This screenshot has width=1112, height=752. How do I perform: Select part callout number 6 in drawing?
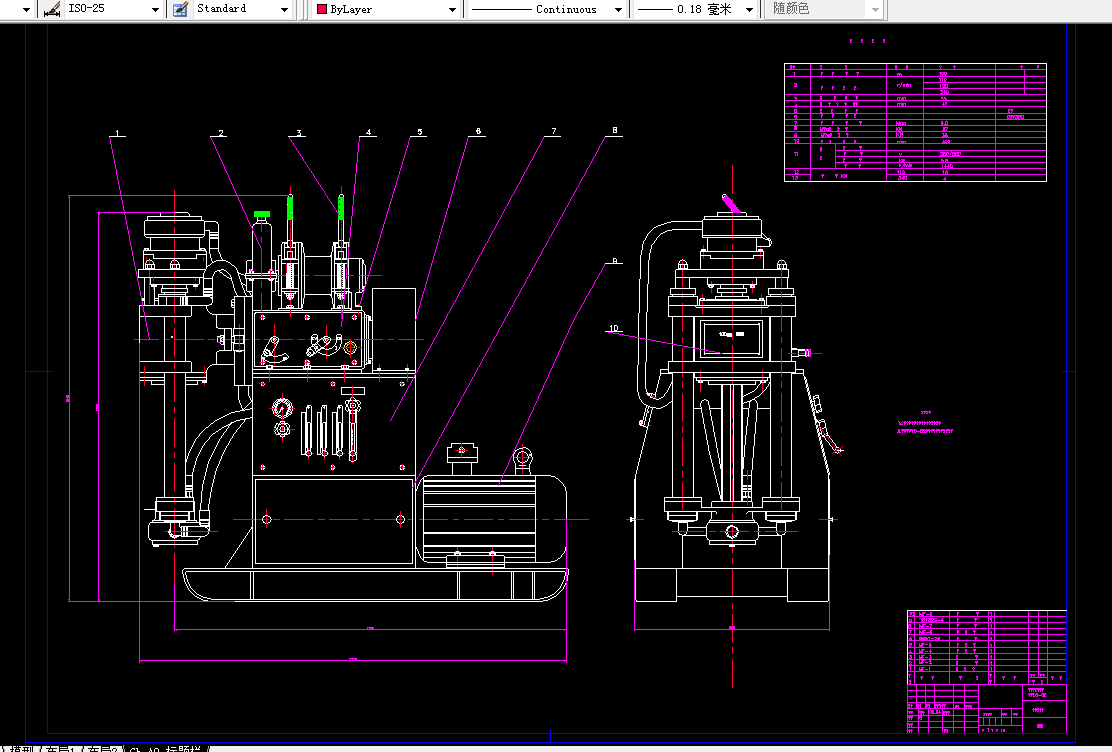478,131
